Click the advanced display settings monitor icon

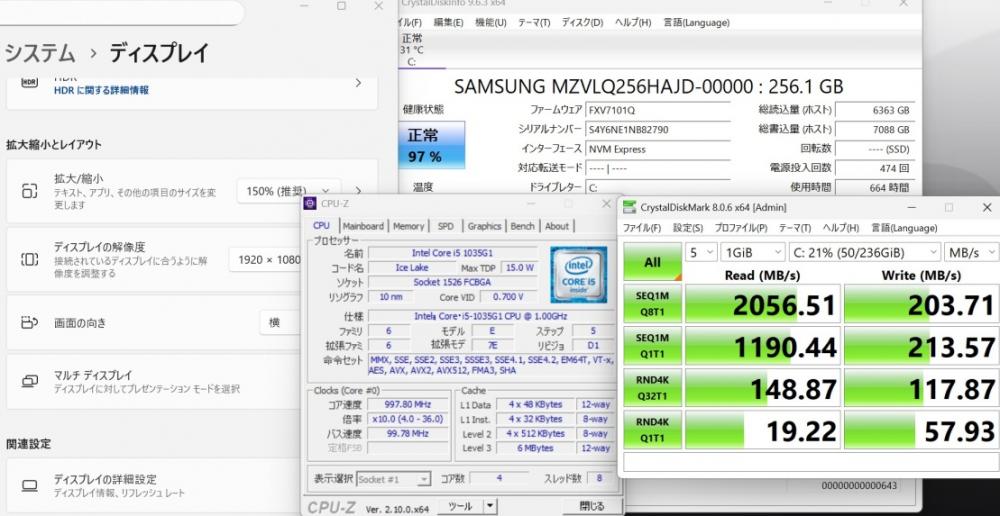29,485
